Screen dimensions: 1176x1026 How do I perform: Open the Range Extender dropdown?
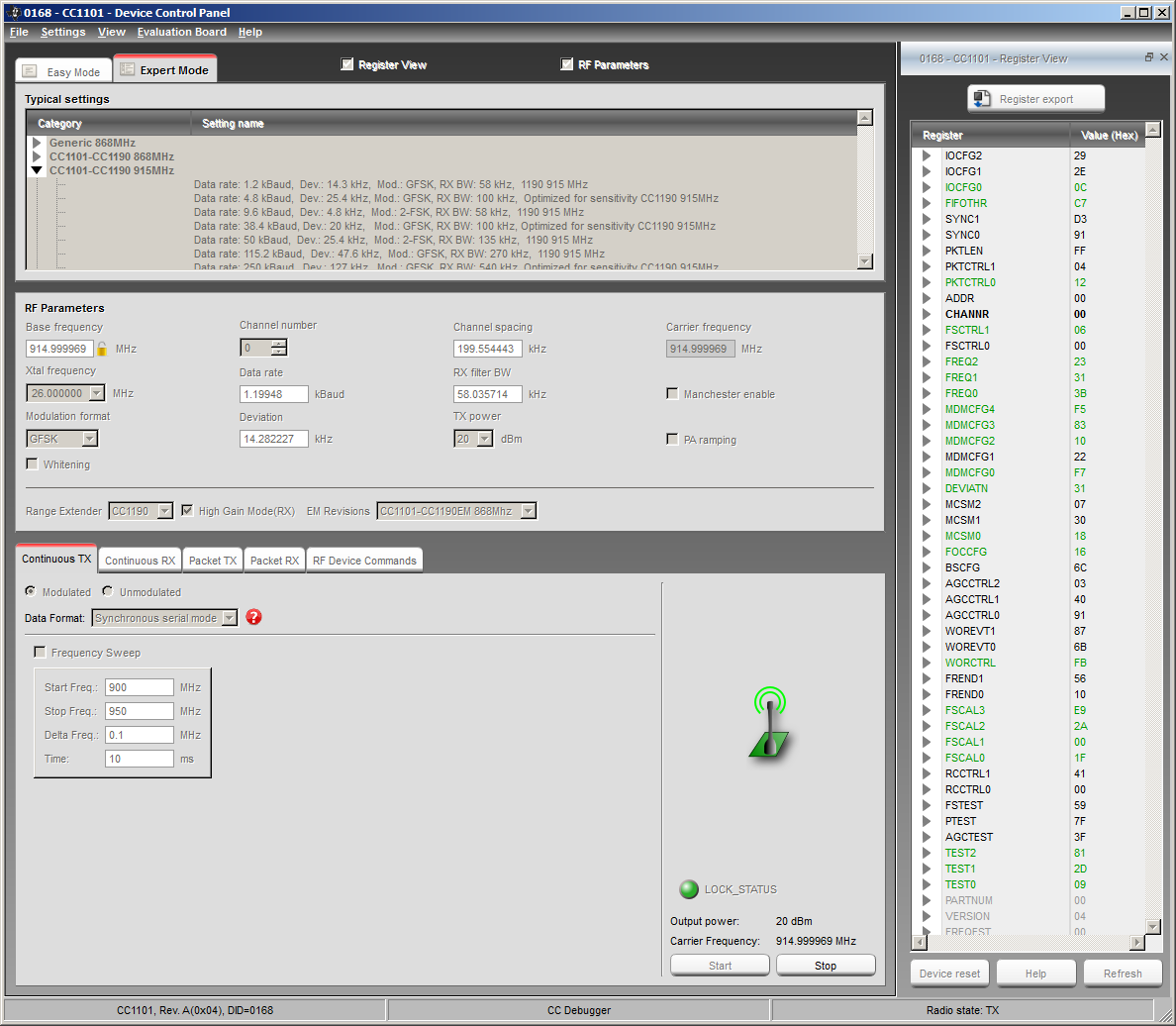coord(164,511)
